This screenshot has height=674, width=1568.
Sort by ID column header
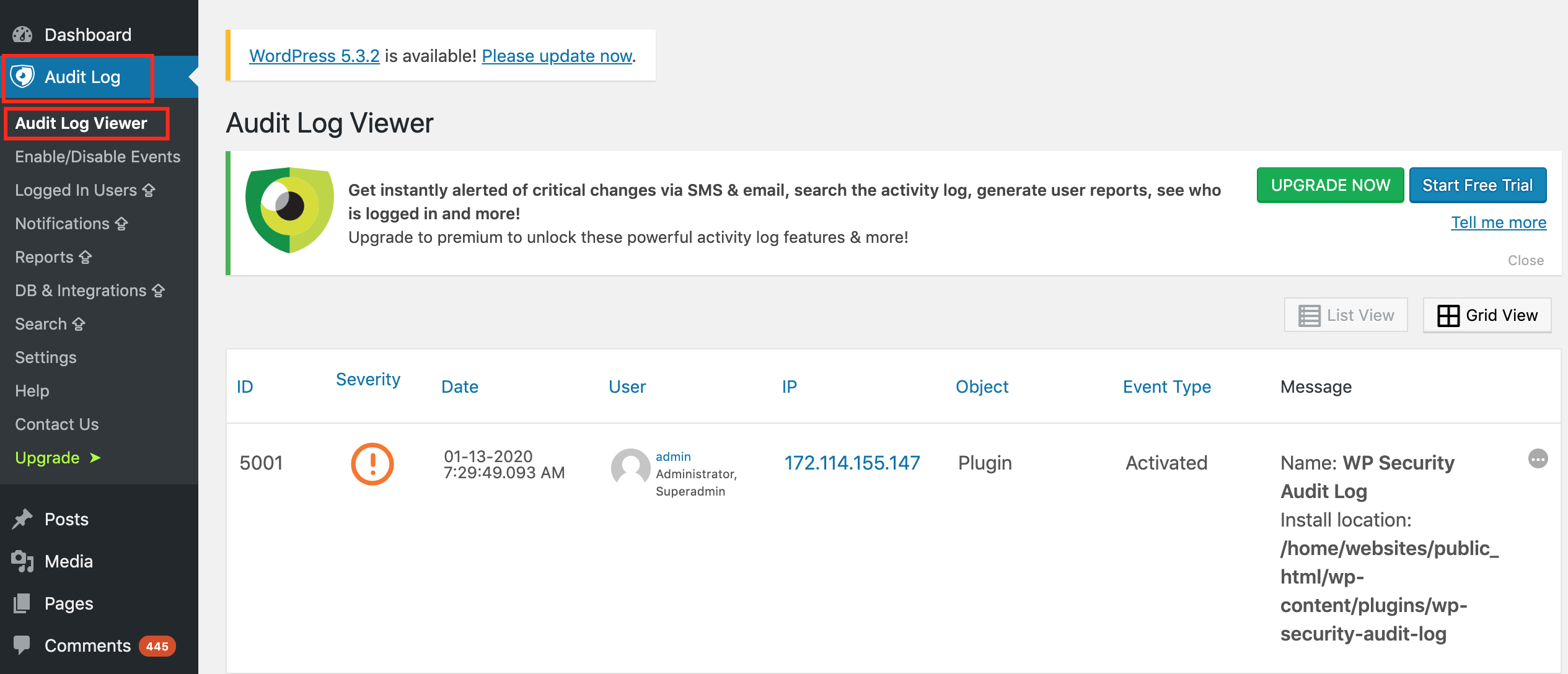tap(245, 387)
